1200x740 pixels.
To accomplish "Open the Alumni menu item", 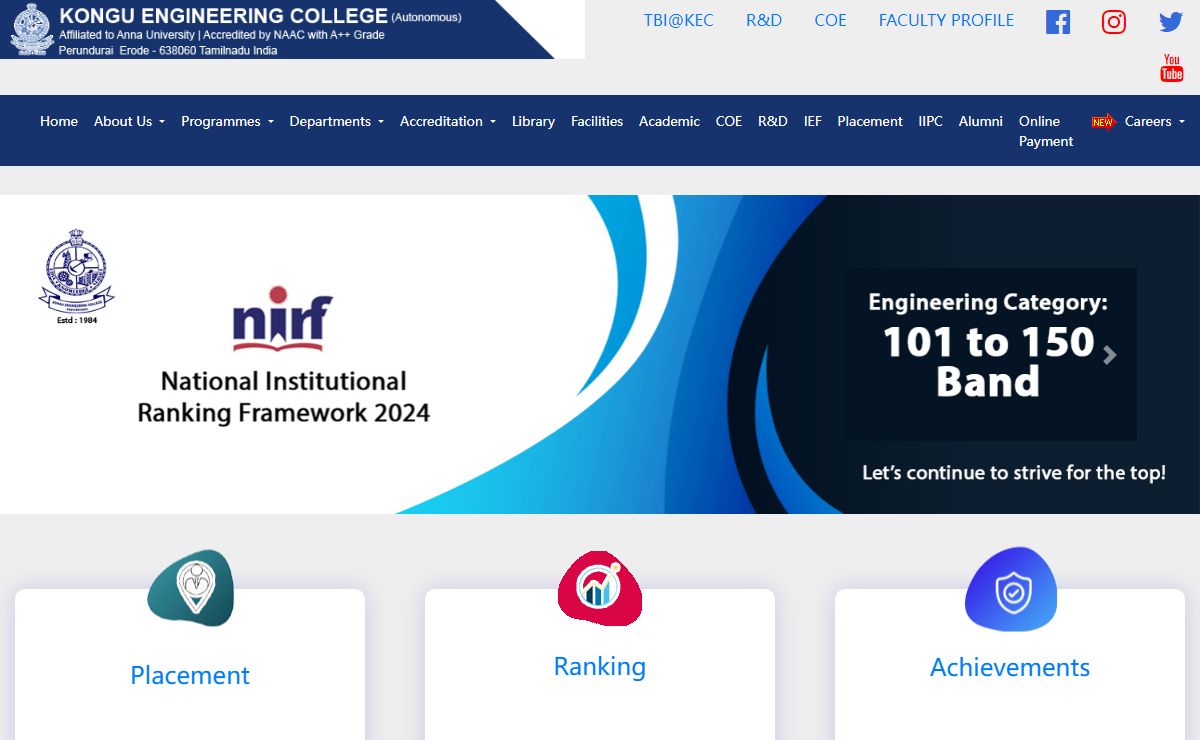I will (981, 121).
